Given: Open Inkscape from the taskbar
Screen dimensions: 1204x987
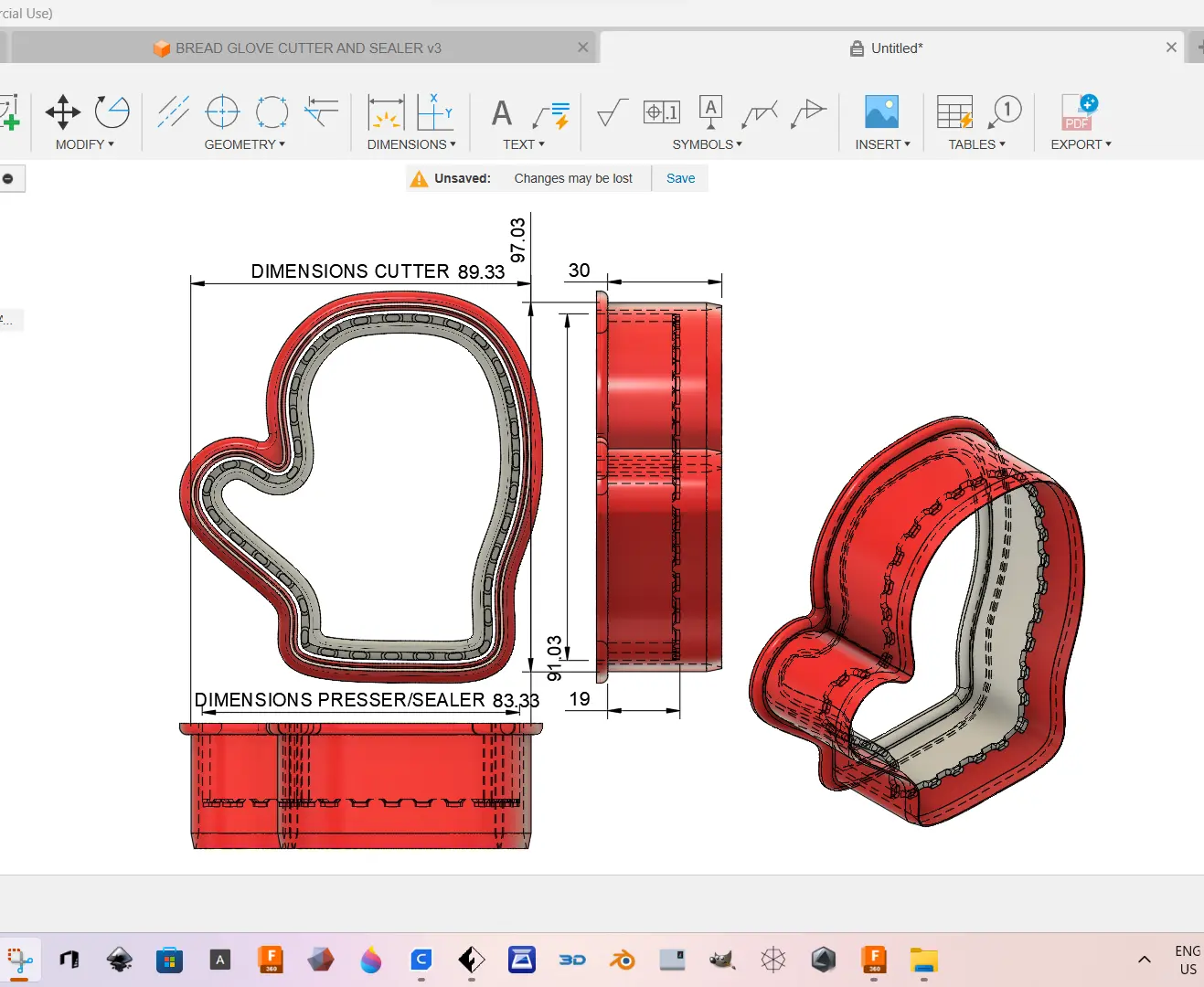Looking at the screenshot, I should pos(119,960).
